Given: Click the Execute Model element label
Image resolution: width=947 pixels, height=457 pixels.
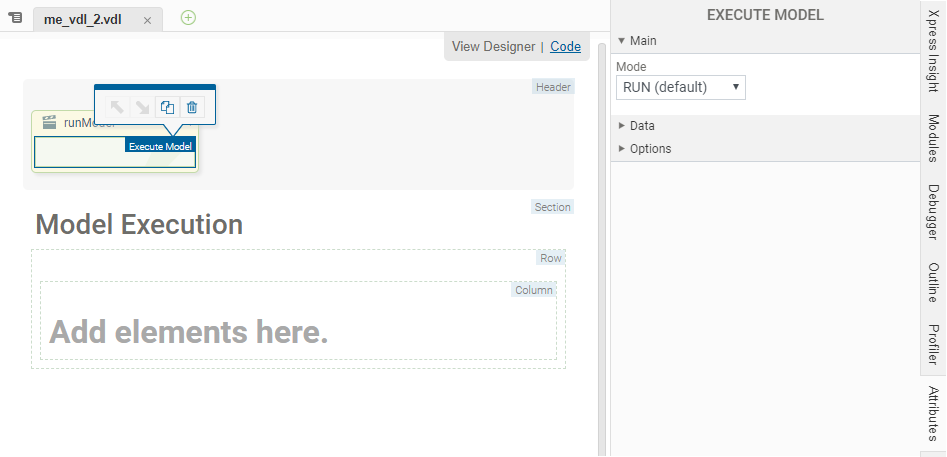Looking at the screenshot, I should coord(160,146).
